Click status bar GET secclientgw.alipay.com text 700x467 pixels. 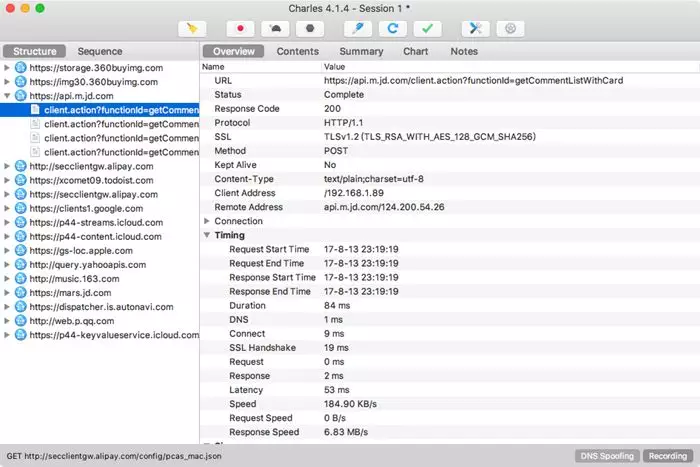(x=114, y=456)
